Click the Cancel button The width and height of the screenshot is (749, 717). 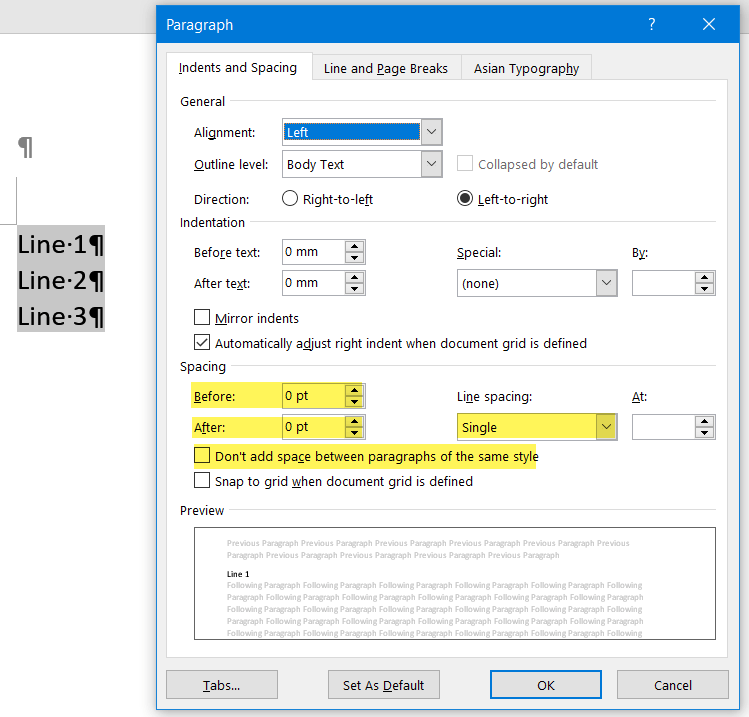tap(673, 685)
